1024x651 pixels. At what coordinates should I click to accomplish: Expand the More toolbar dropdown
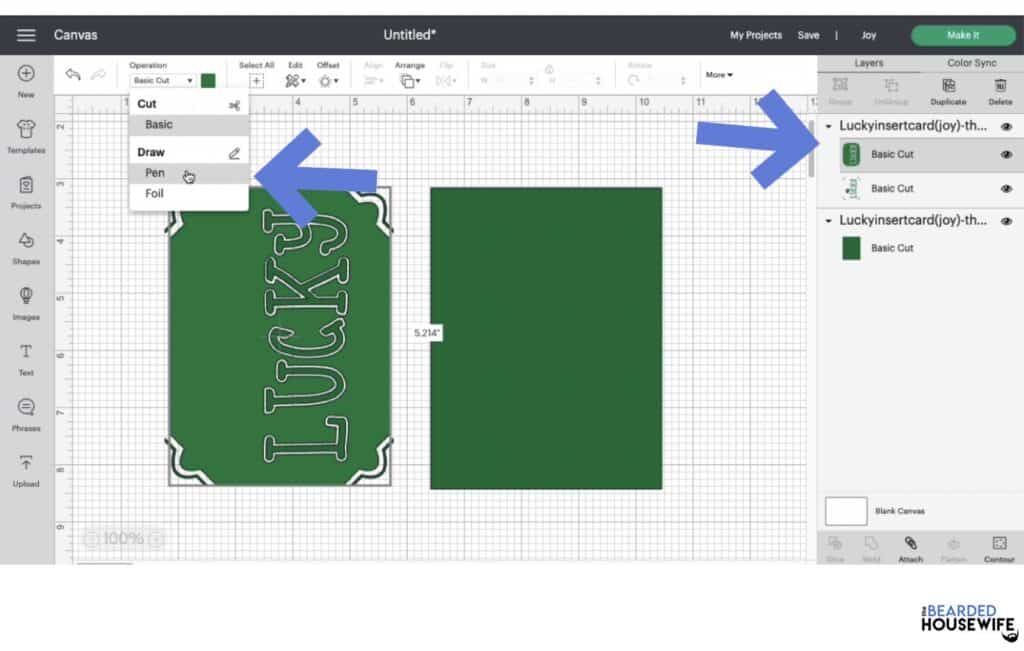coord(719,75)
